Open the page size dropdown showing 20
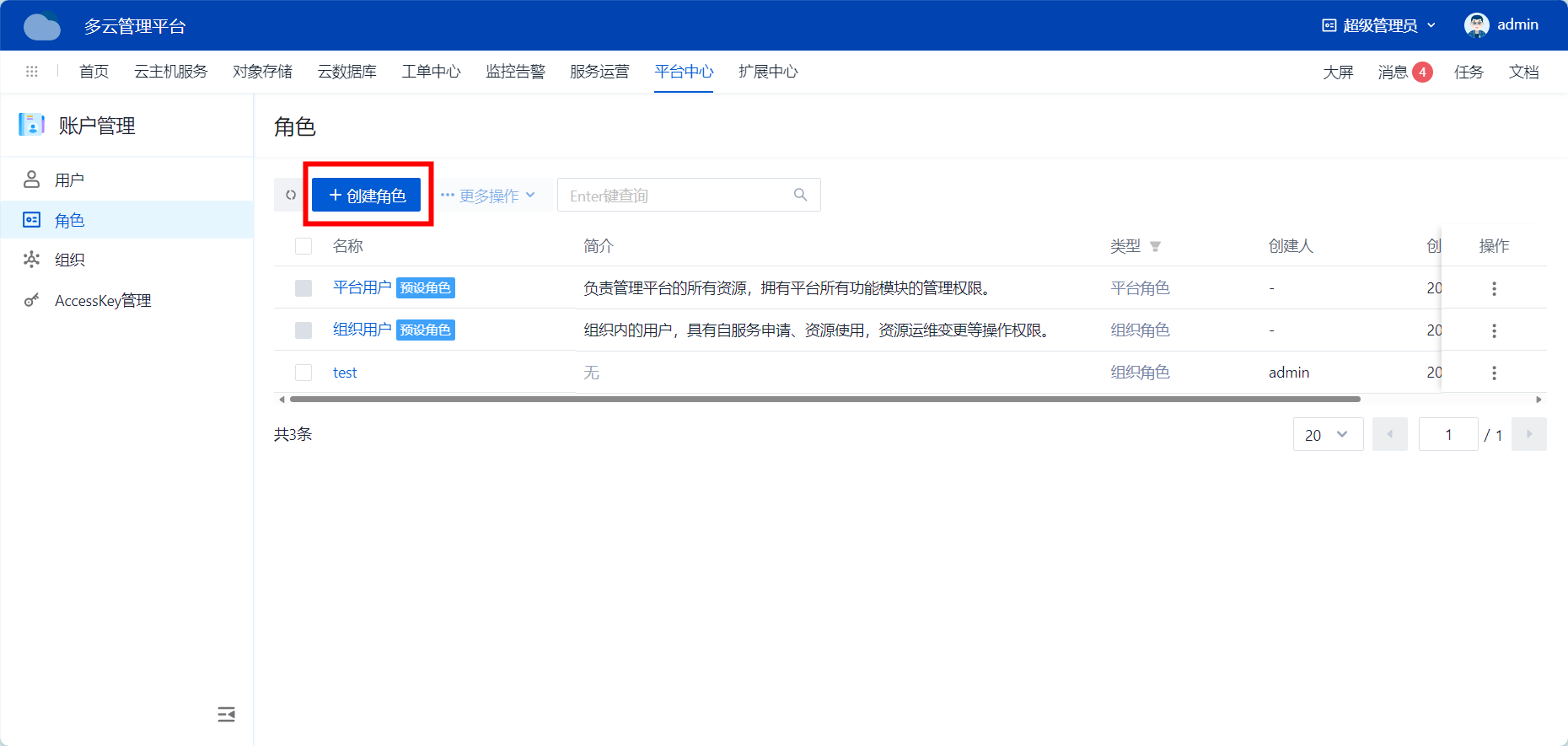 point(1328,435)
